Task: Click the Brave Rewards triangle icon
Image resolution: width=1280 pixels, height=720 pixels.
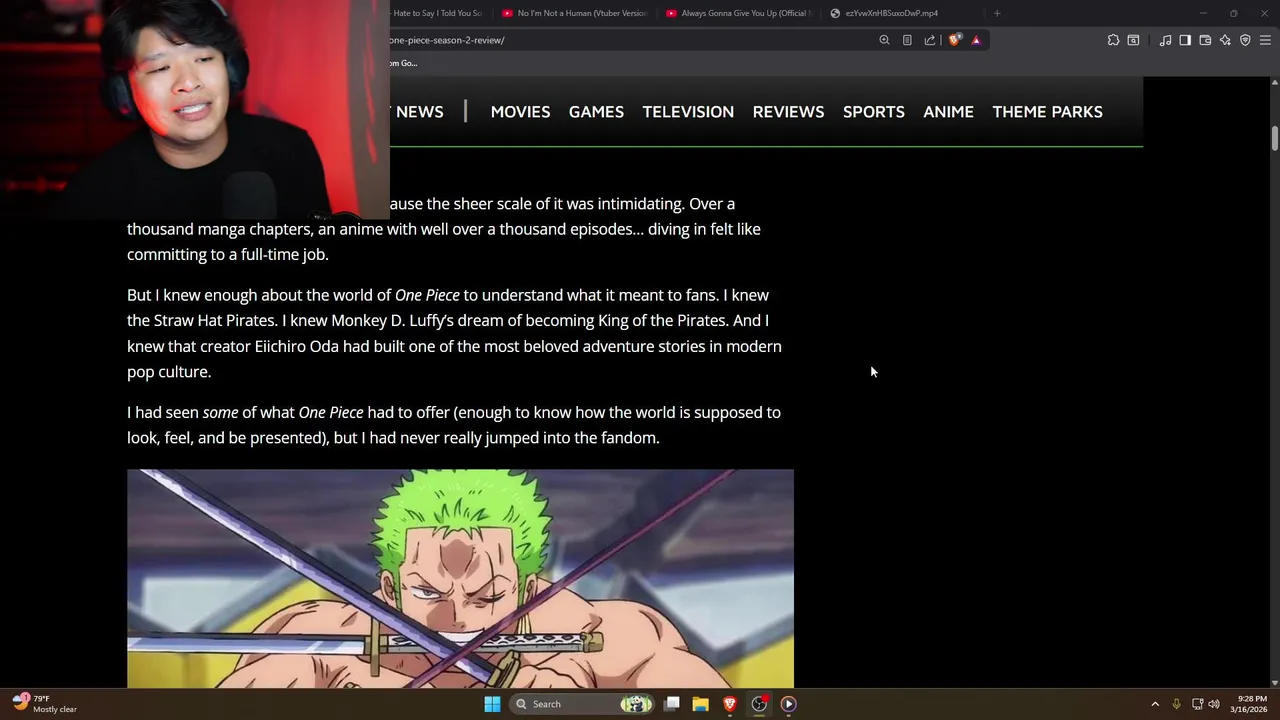Action: pos(976,40)
